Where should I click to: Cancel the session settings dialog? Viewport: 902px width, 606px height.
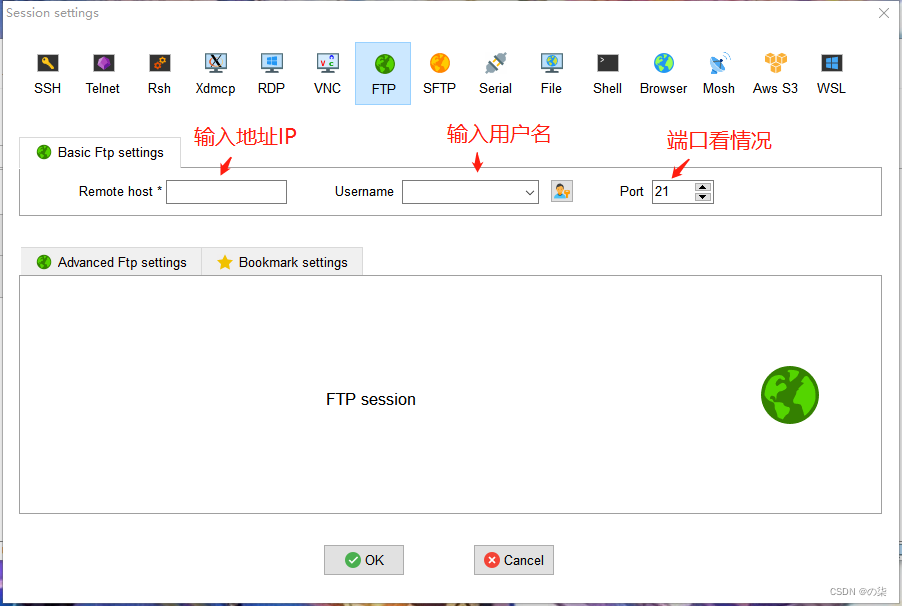tap(513, 560)
